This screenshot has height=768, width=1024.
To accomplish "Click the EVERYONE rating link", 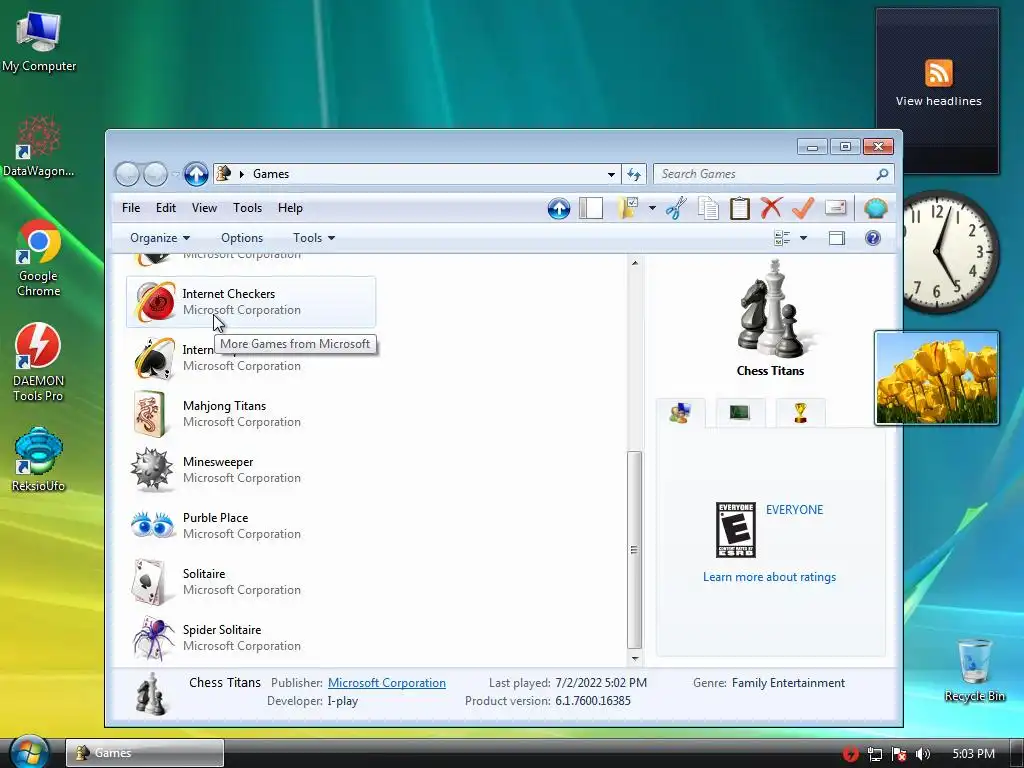I will [x=794, y=510].
